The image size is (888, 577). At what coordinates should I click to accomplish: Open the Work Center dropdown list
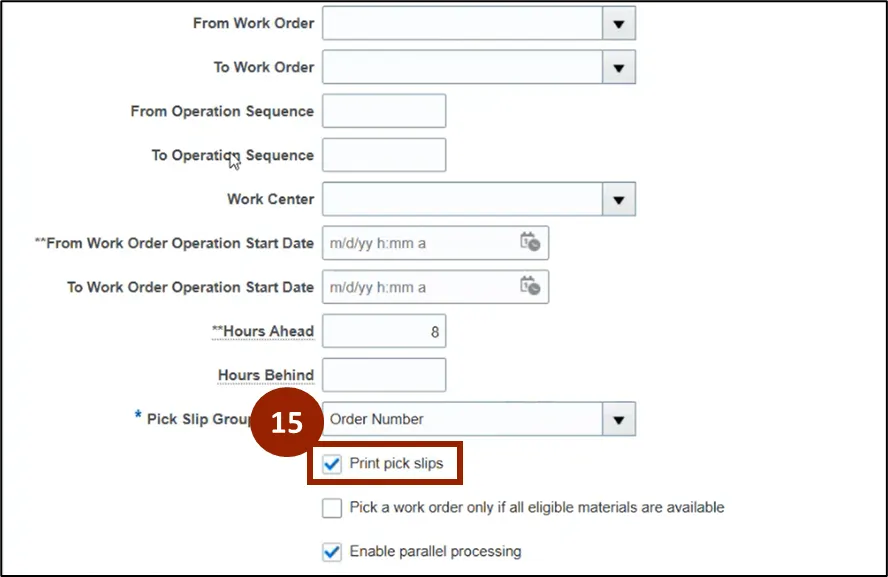point(619,199)
